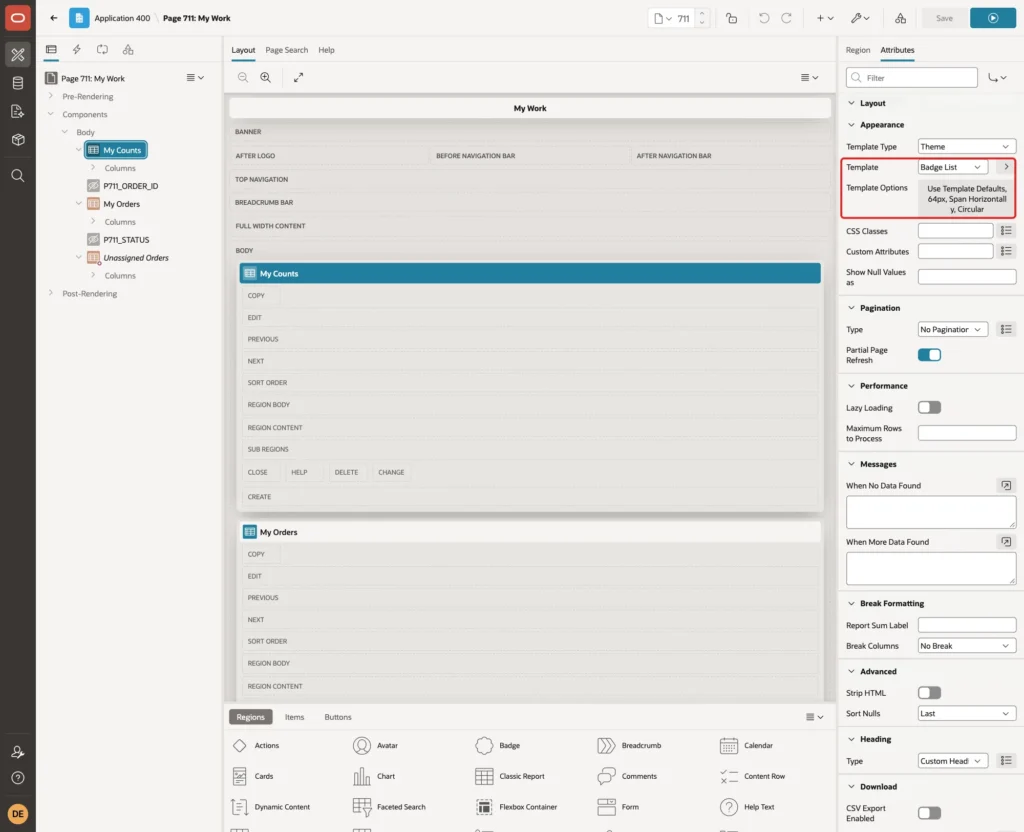Switch to the Page Search tab
This screenshot has height=832, width=1024.
pyautogui.click(x=286, y=50)
